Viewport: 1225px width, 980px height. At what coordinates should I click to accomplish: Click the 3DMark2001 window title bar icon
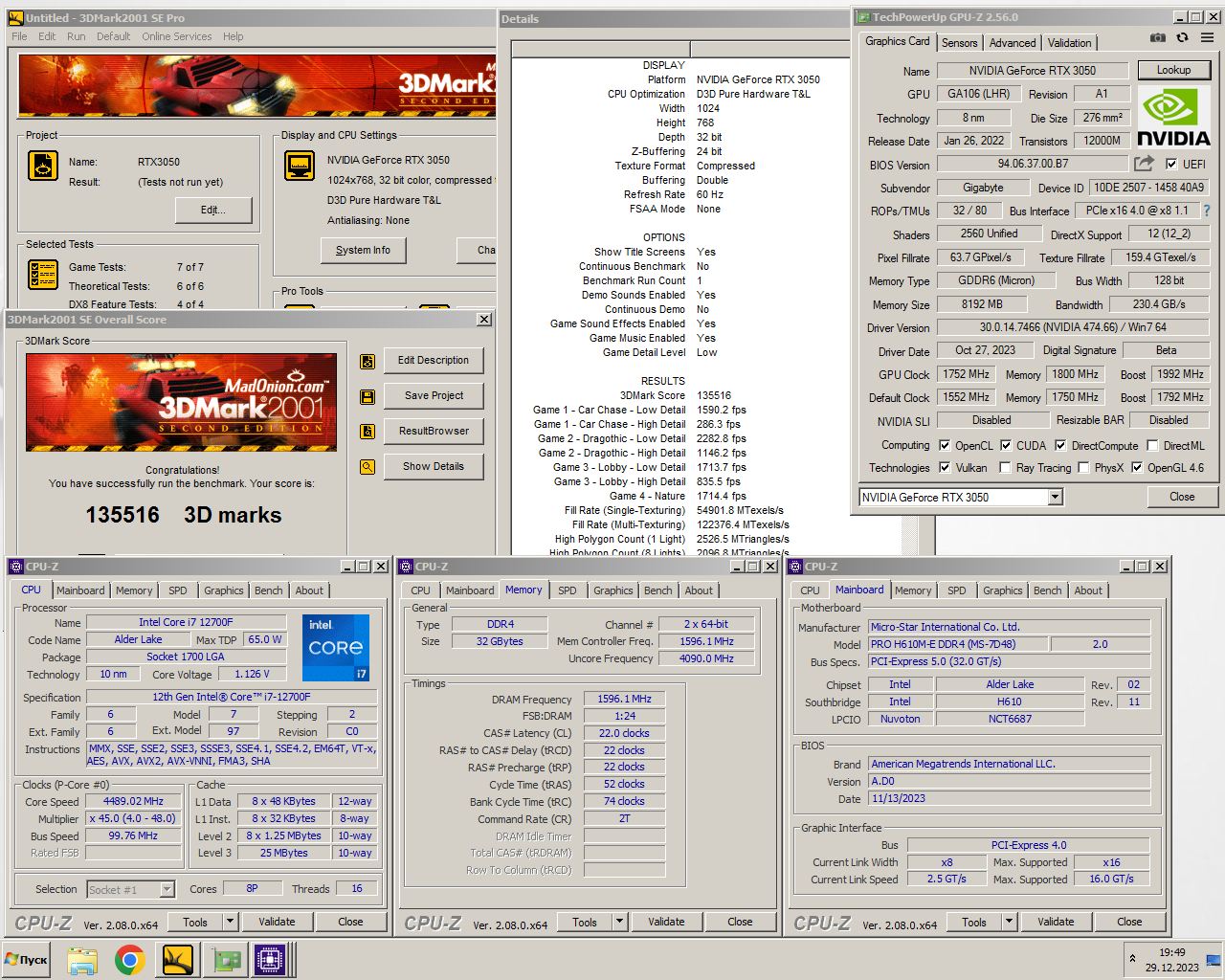15,17
